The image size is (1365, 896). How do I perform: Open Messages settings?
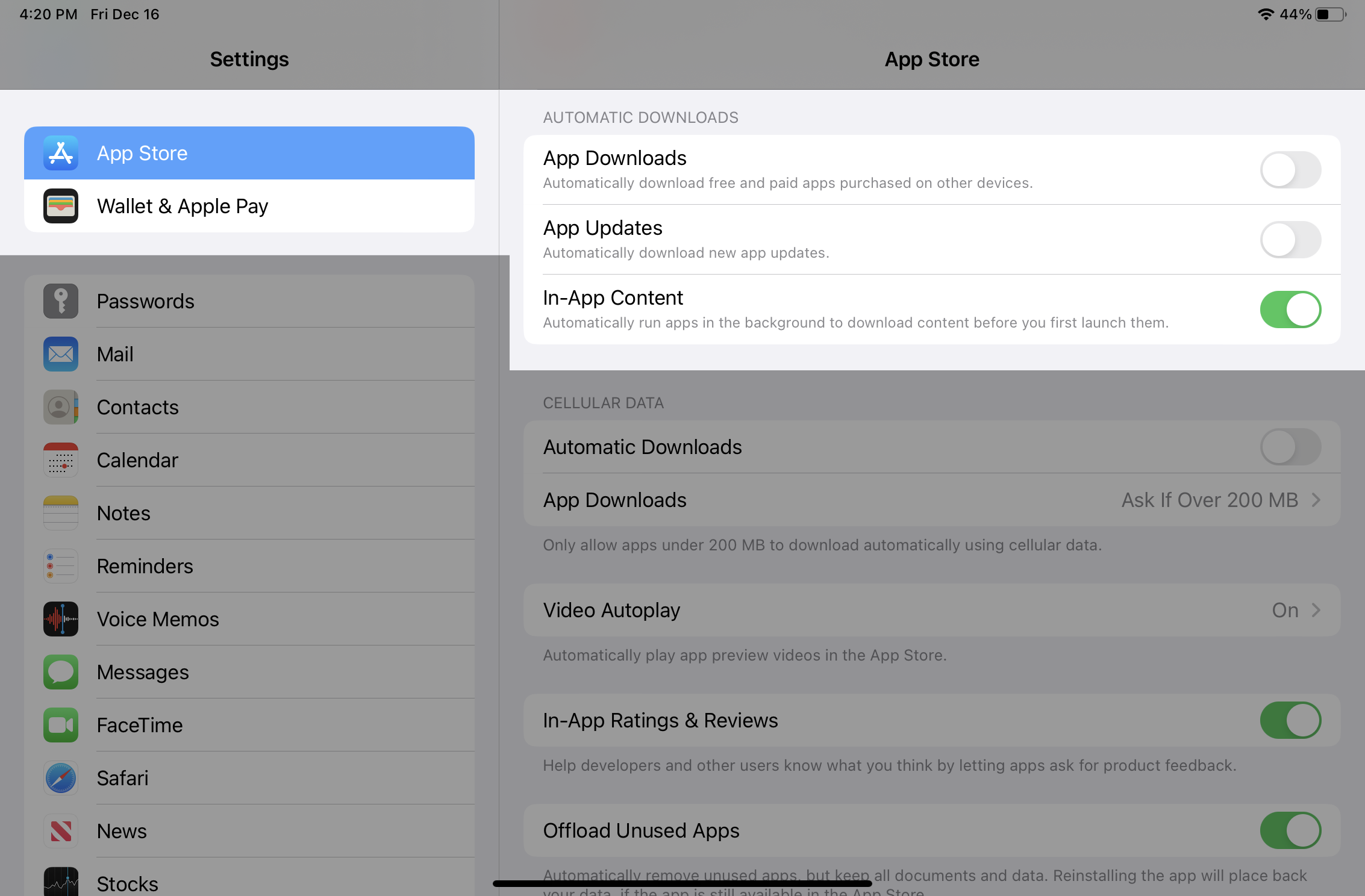249,672
